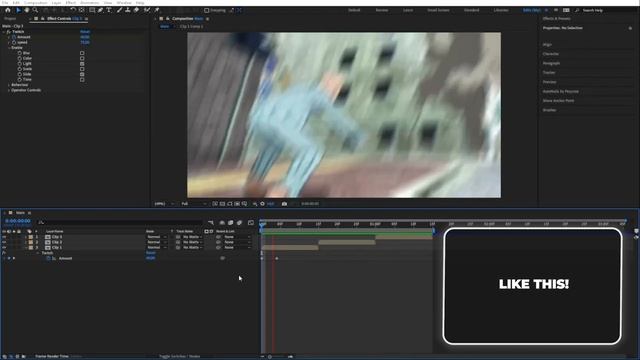The image size is (640, 360).
Task: Click the timeline layer search field
Action: [120, 222]
